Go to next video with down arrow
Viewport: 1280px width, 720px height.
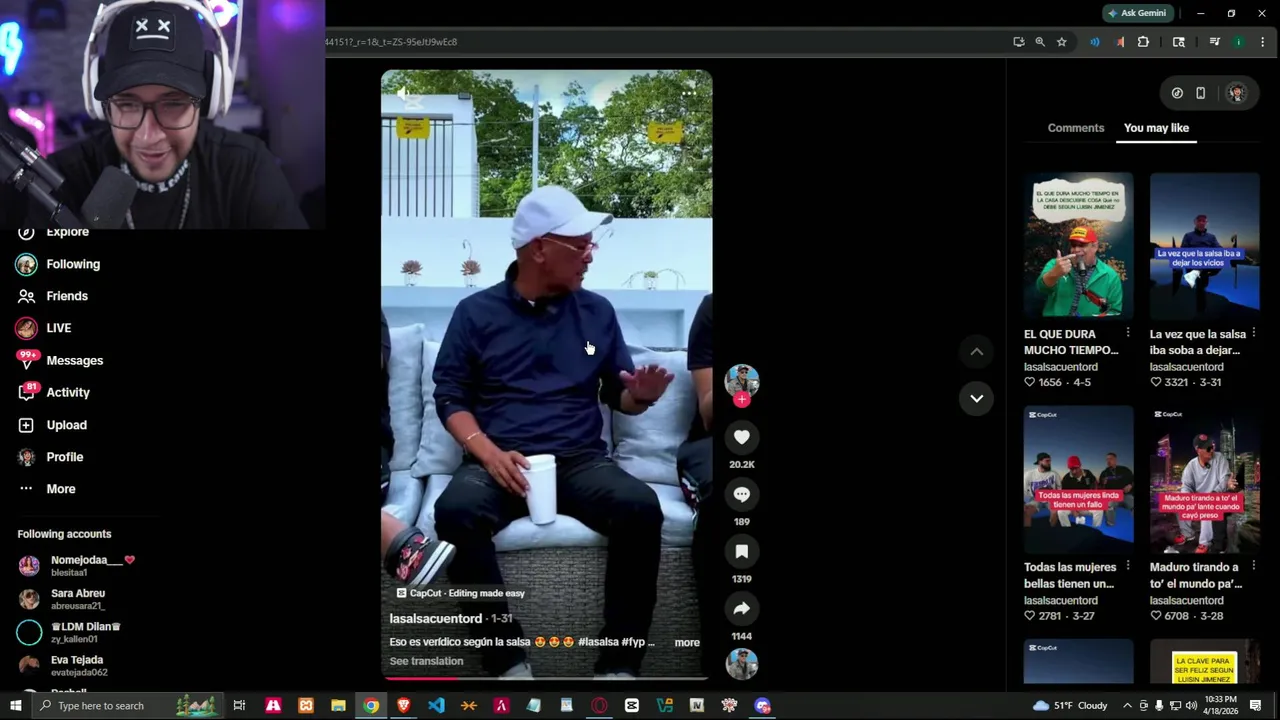coord(976,398)
